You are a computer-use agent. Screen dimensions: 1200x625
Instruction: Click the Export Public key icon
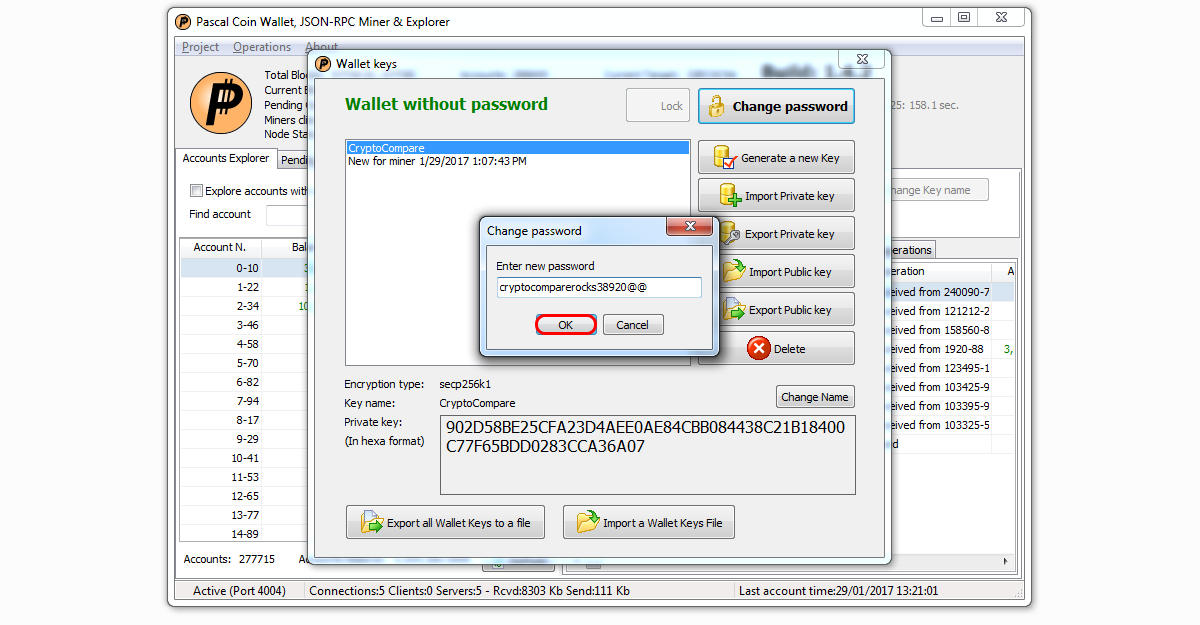pos(734,309)
